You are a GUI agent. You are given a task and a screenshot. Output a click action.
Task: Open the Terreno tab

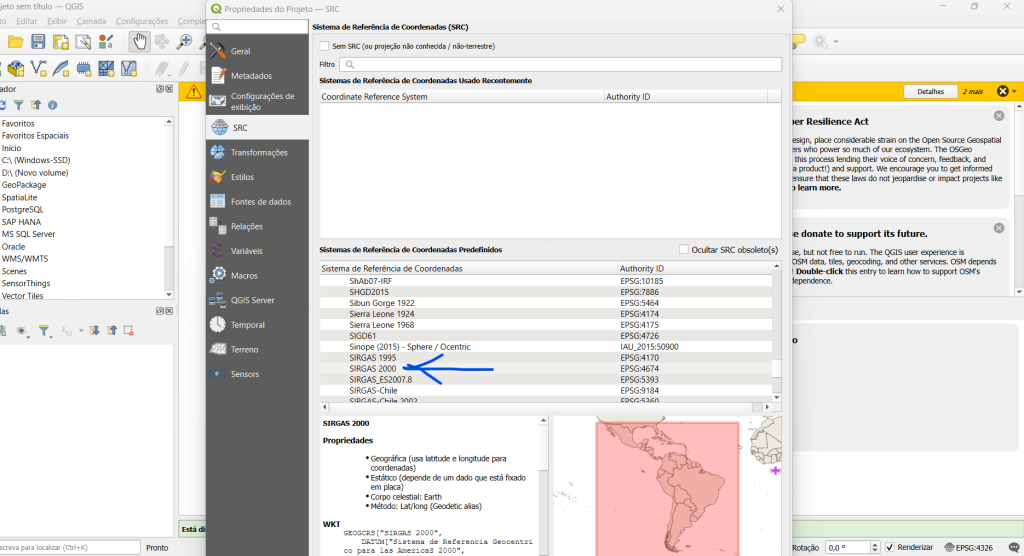click(x=257, y=350)
